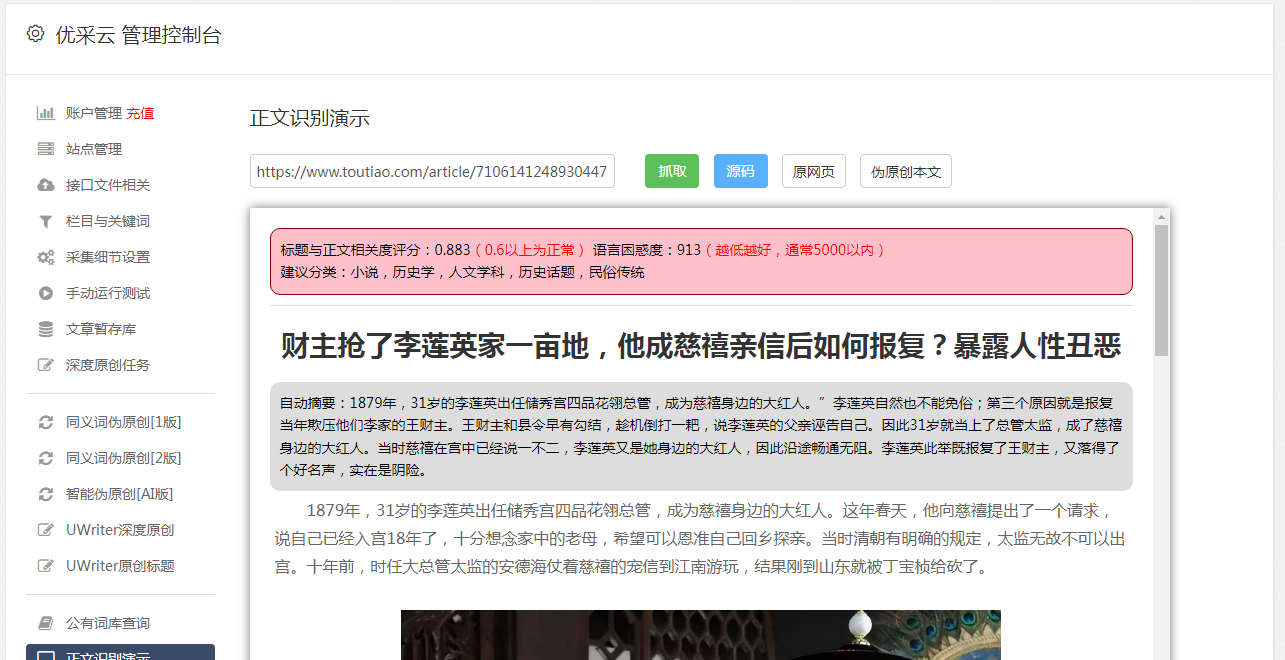Select 智能伪原创[AI版] in sidebar
The width and height of the screenshot is (1285, 660).
point(119,494)
